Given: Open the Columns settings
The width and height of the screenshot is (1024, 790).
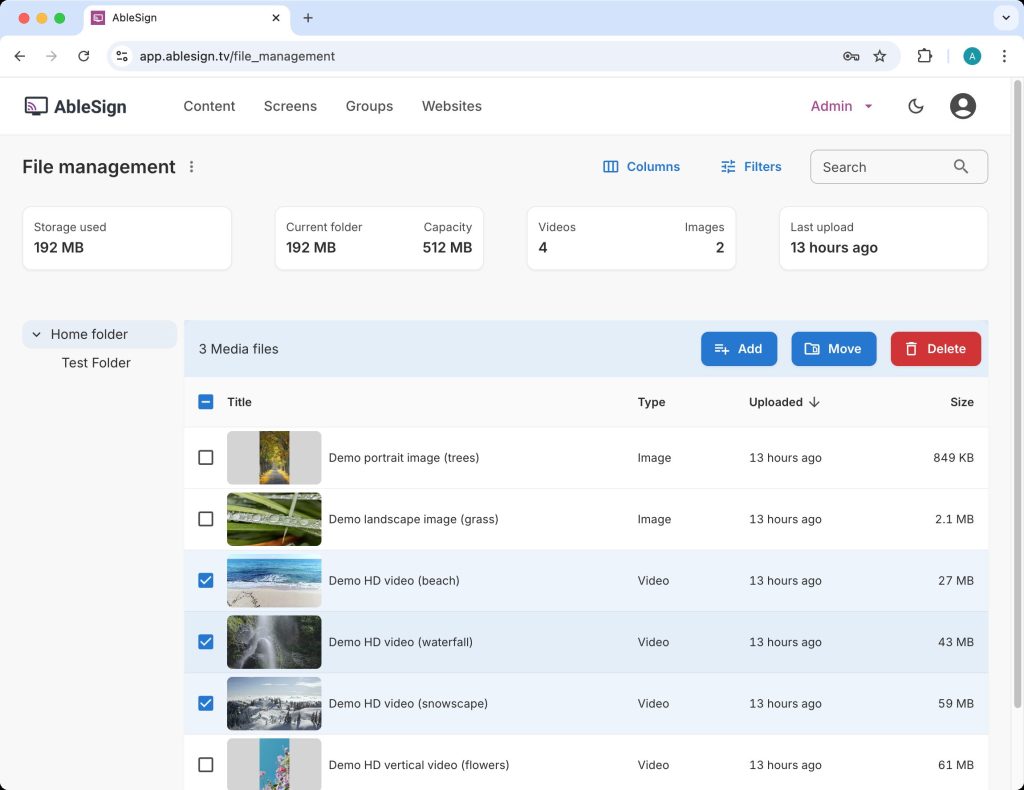Looking at the screenshot, I should [x=641, y=166].
